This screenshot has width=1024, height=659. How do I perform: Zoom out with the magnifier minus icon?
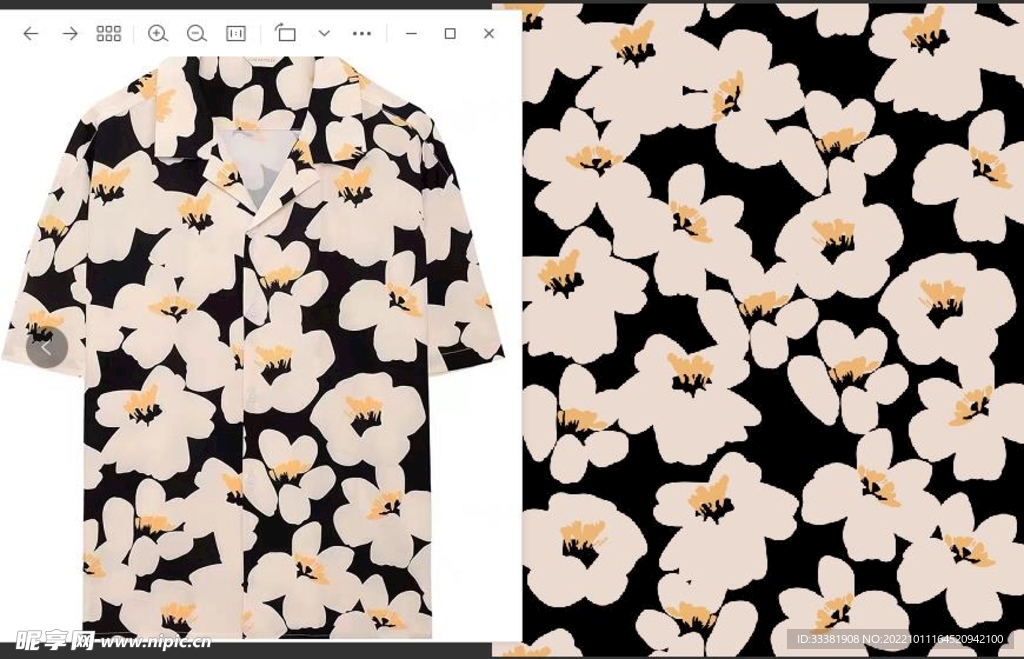197,34
